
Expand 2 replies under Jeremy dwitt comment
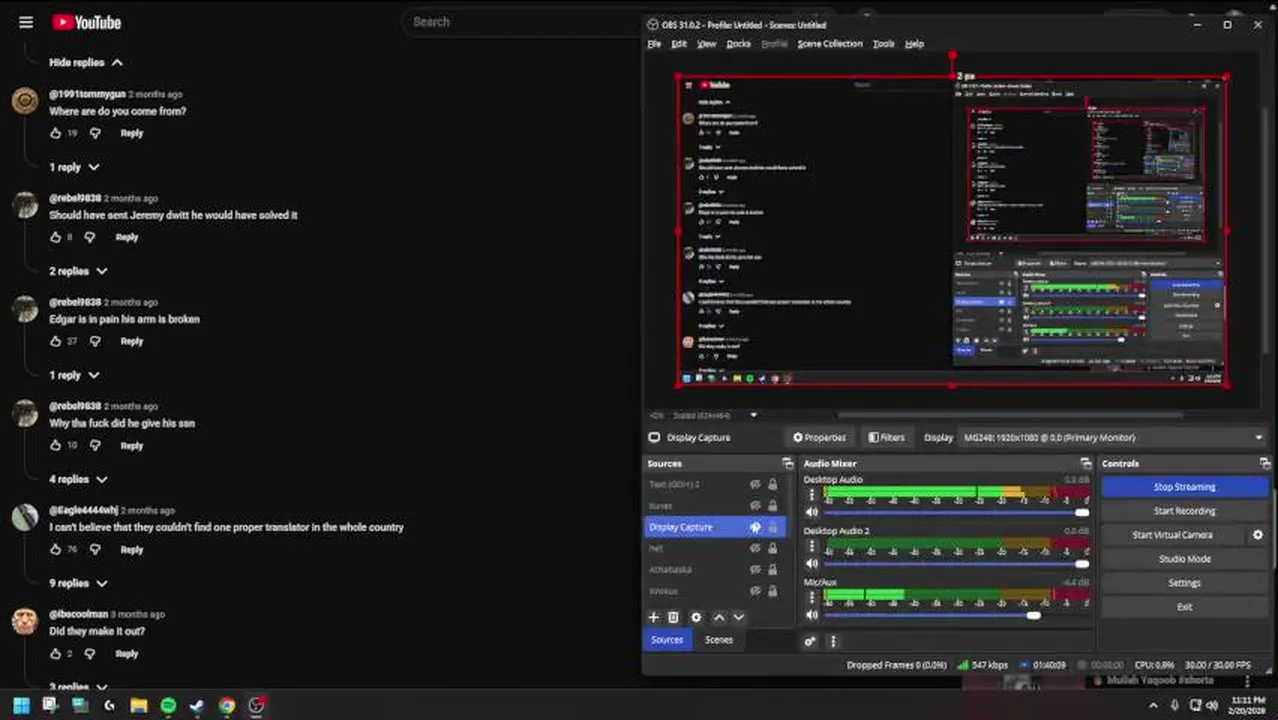[x=78, y=271]
